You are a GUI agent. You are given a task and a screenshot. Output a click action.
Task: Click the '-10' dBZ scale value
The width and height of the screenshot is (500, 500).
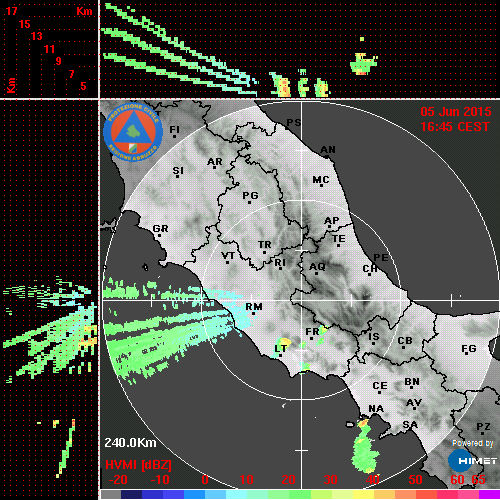point(160,480)
